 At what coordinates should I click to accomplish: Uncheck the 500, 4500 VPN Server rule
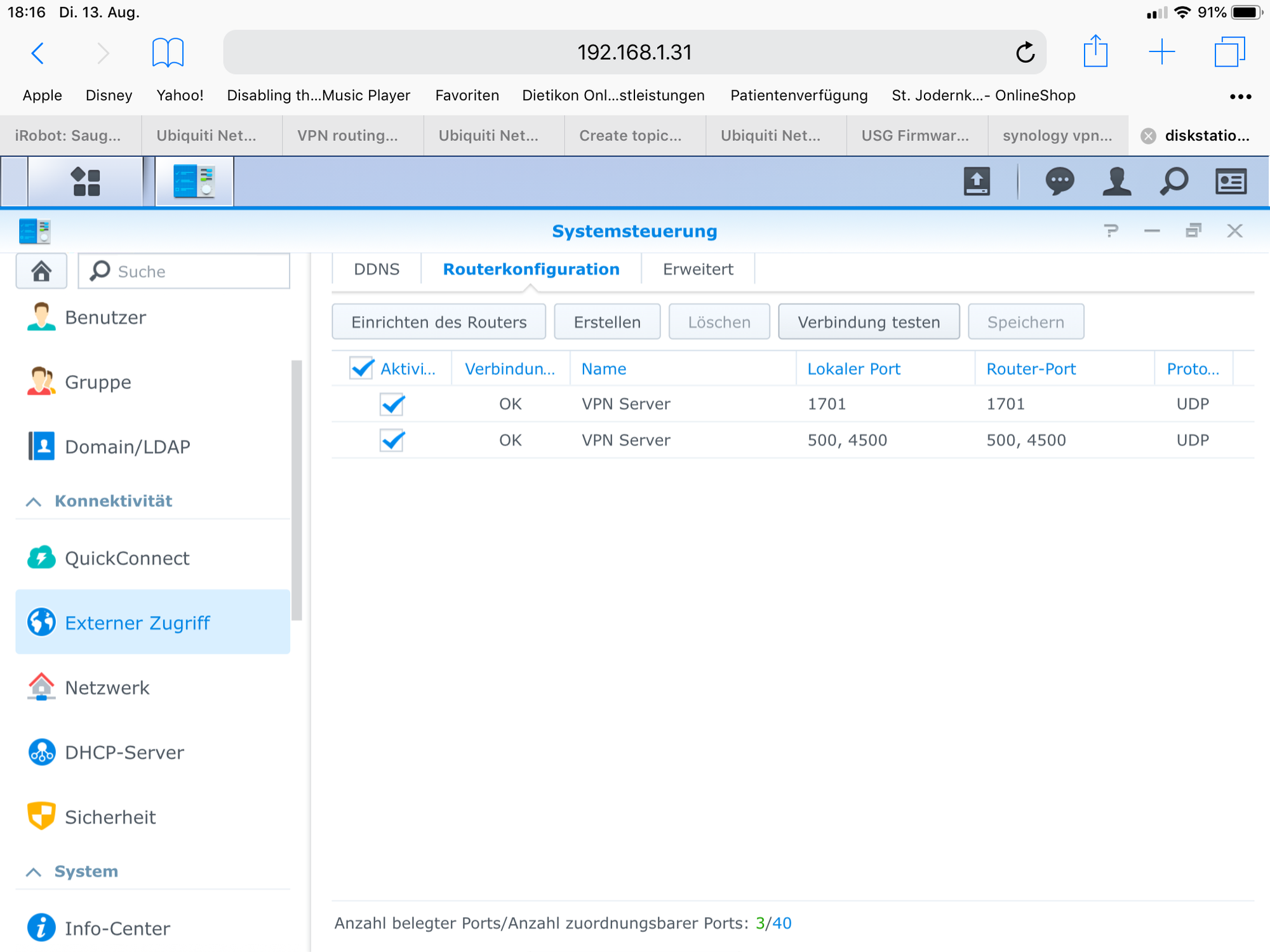pos(392,440)
